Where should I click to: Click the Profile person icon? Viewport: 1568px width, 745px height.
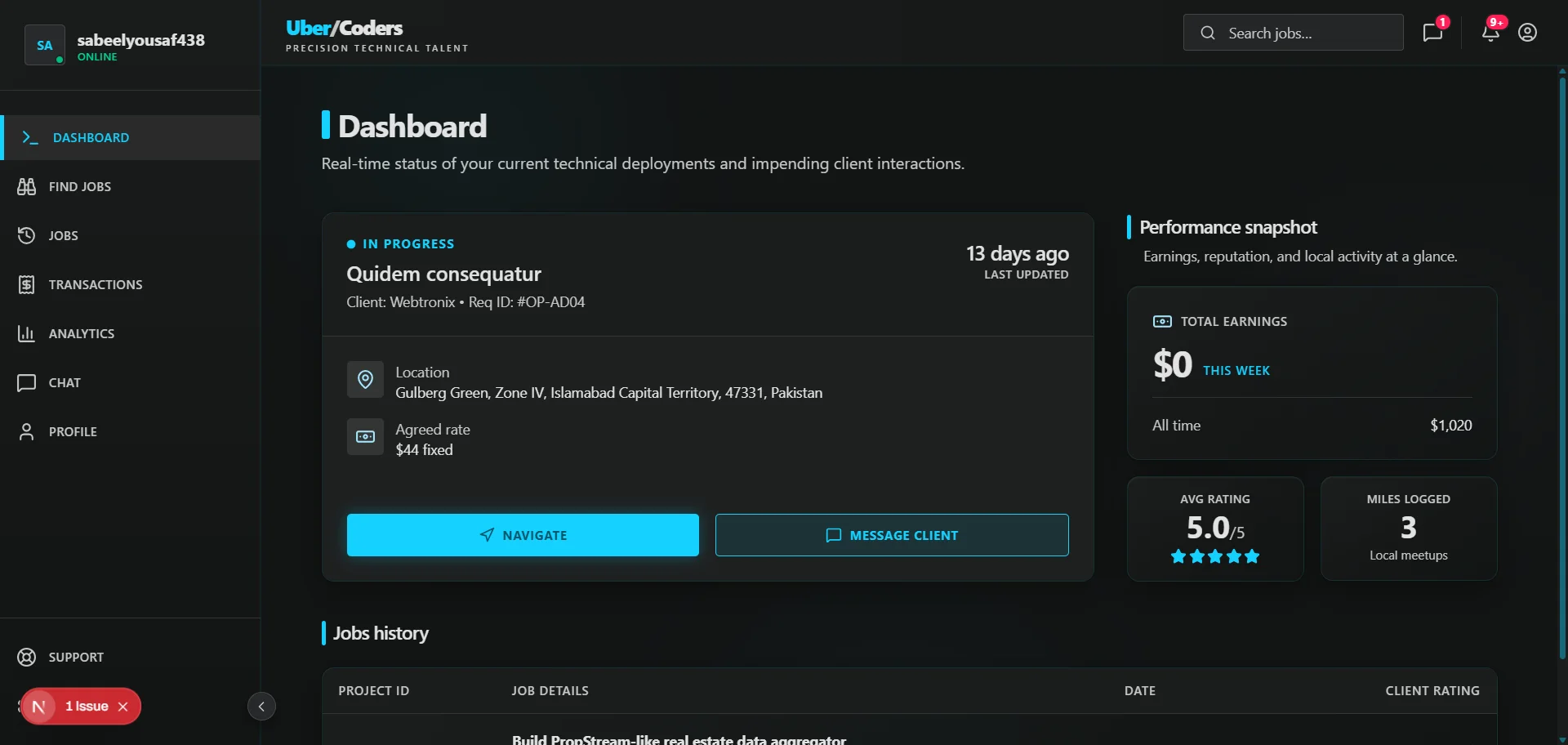[26, 431]
